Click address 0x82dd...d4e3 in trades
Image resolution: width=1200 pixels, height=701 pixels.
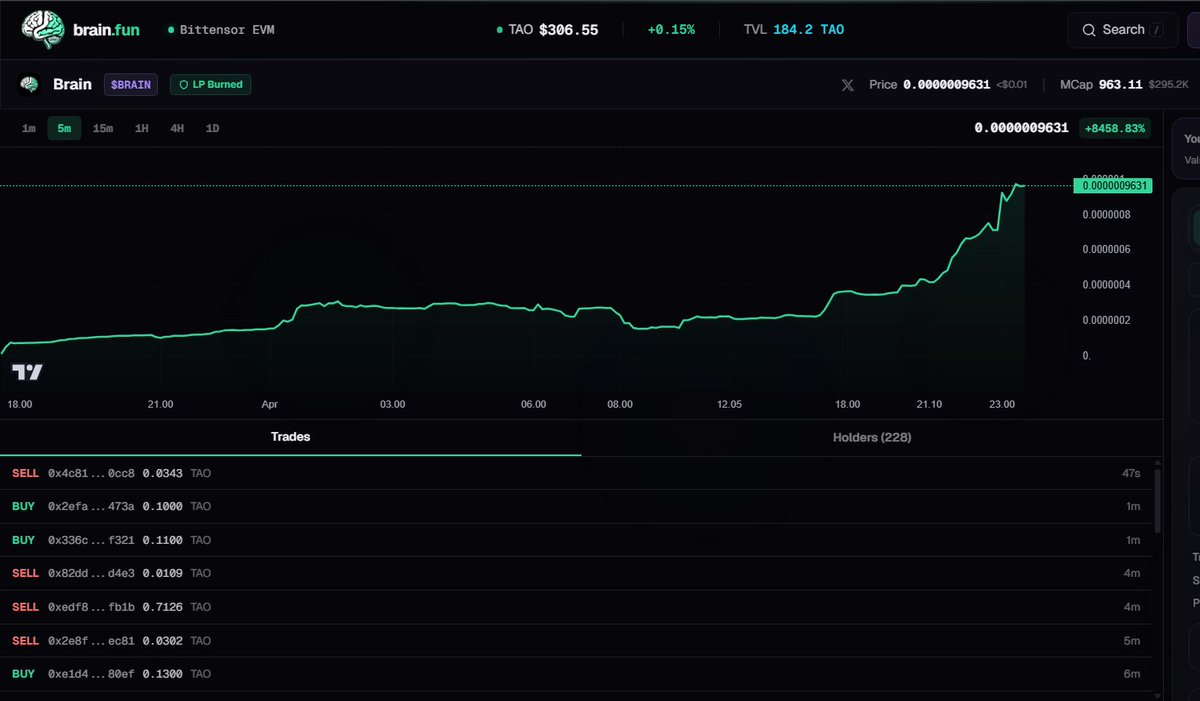[91, 573]
